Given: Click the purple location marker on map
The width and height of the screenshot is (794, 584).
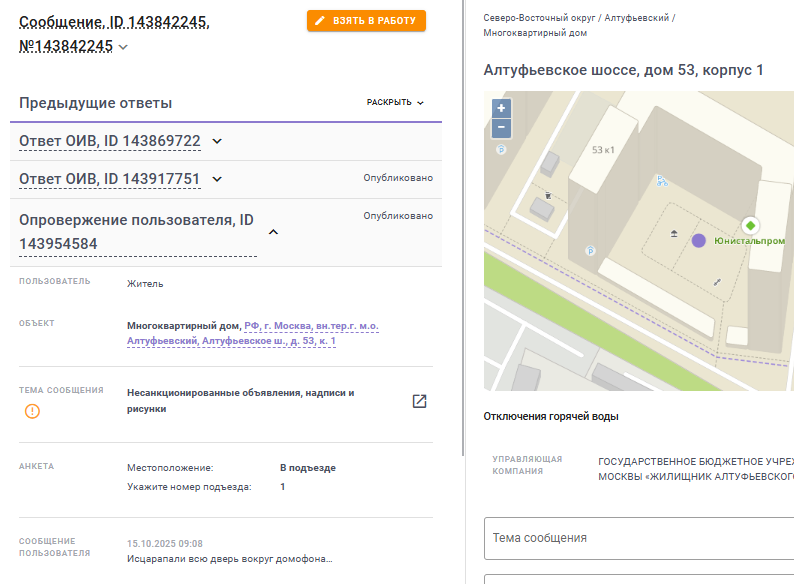Looking at the screenshot, I should click(x=699, y=241).
